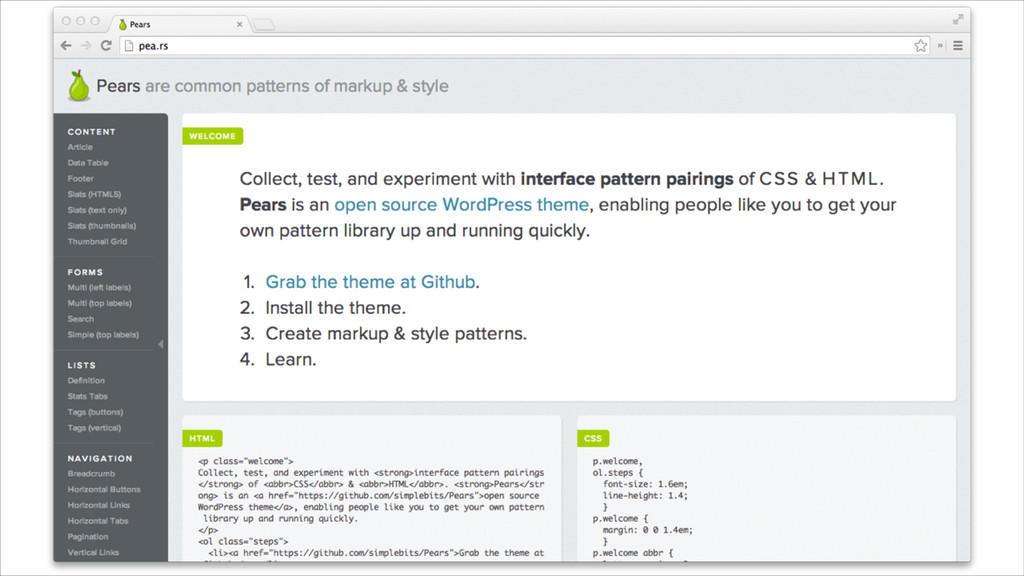Go to Tags (buttons) in sidebar
Screen dimensions: 1024x576
coord(94,412)
